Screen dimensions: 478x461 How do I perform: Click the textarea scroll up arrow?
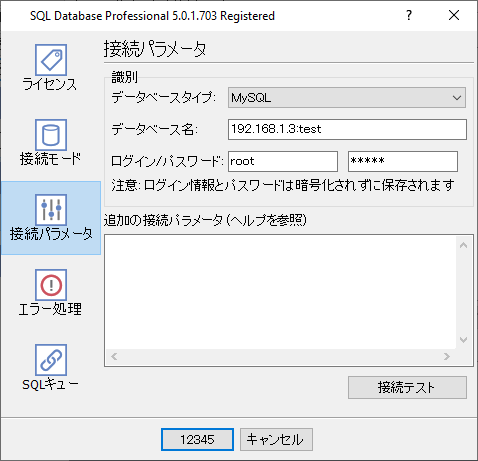point(463,245)
